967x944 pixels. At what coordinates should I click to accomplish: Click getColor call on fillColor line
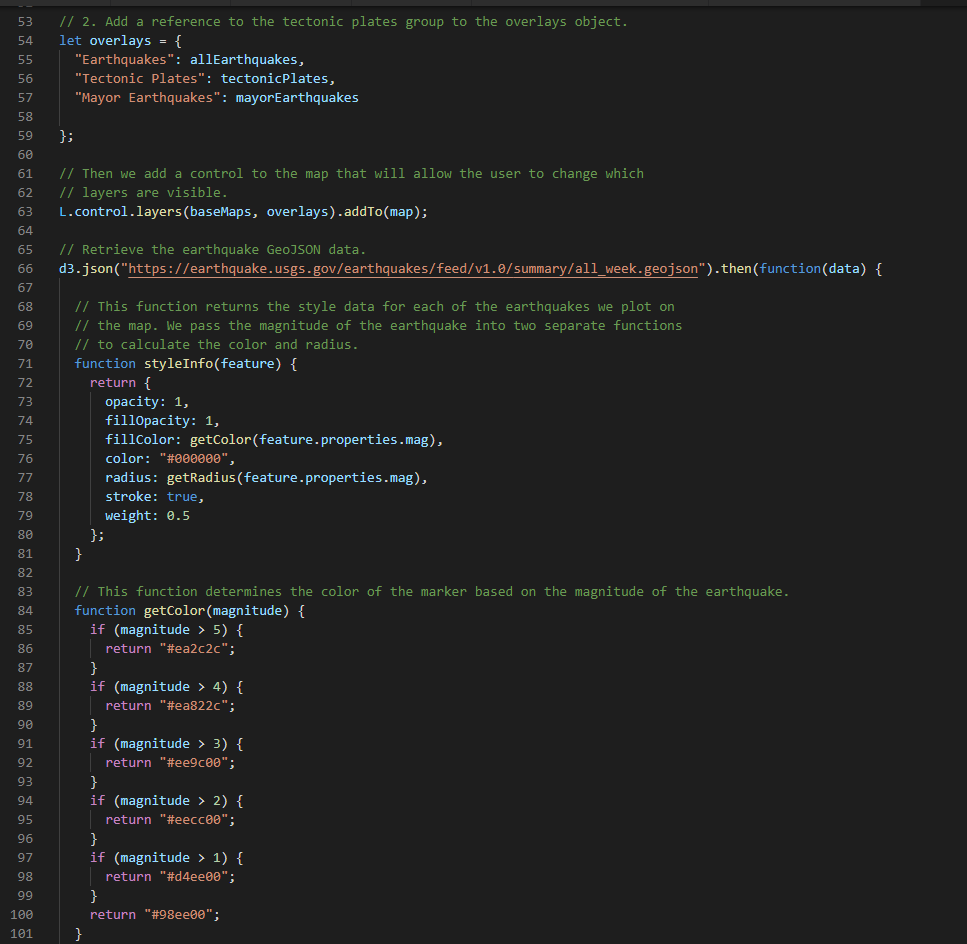click(x=313, y=440)
